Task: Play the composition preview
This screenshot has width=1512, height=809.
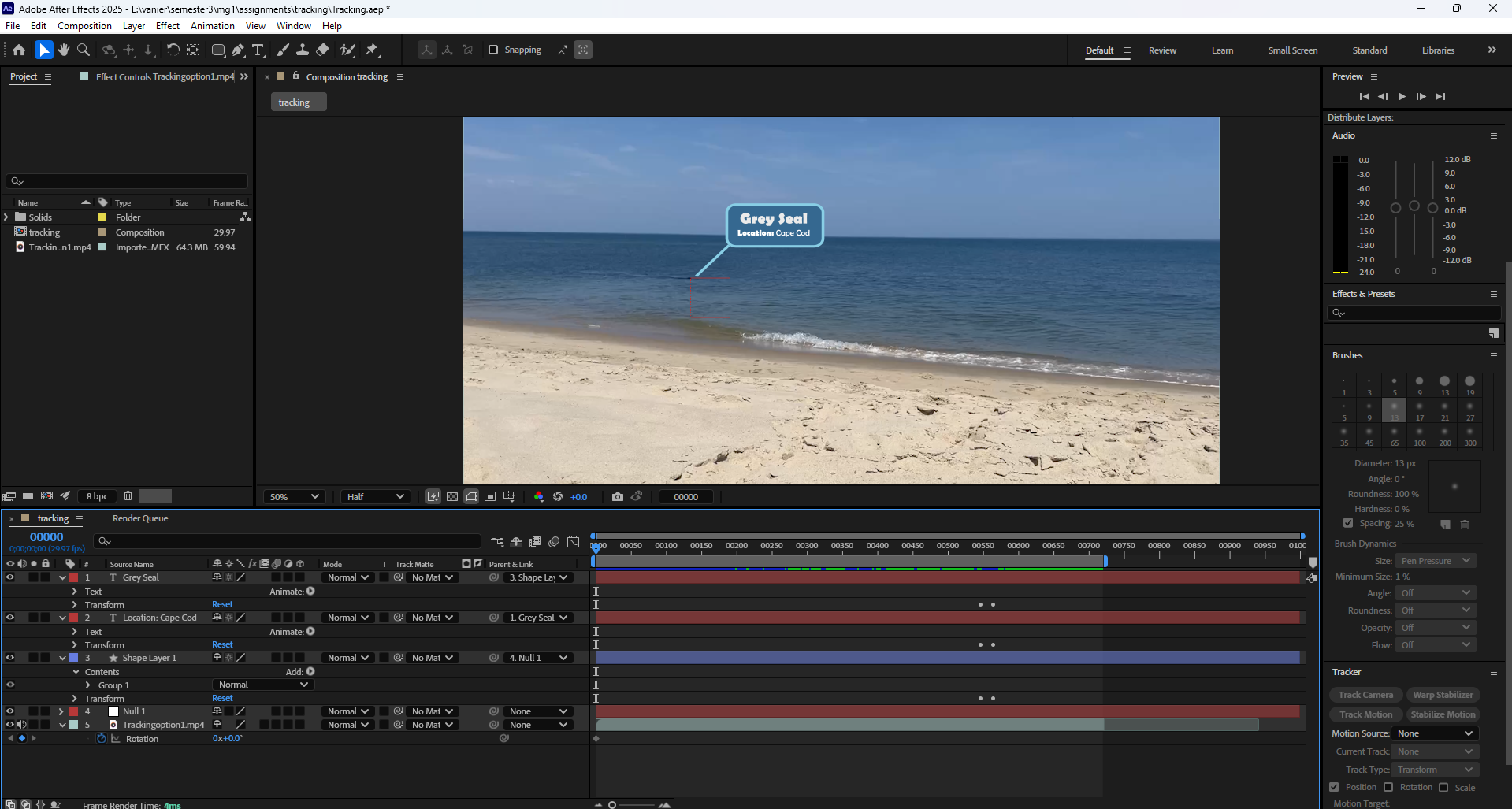Action: 1402,96
